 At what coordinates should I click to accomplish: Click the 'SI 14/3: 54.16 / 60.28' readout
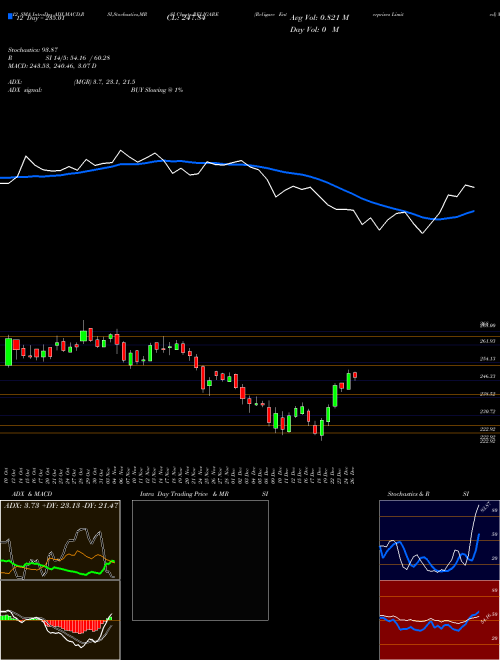point(78,58)
